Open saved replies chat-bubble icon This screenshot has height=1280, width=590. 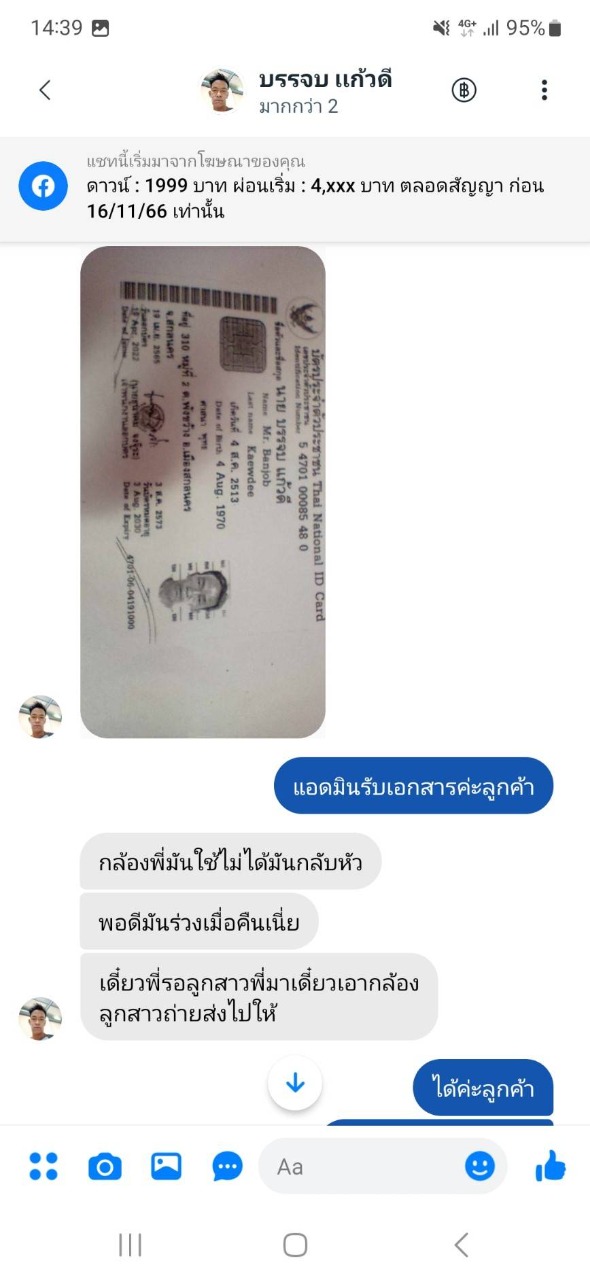[x=228, y=1166]
